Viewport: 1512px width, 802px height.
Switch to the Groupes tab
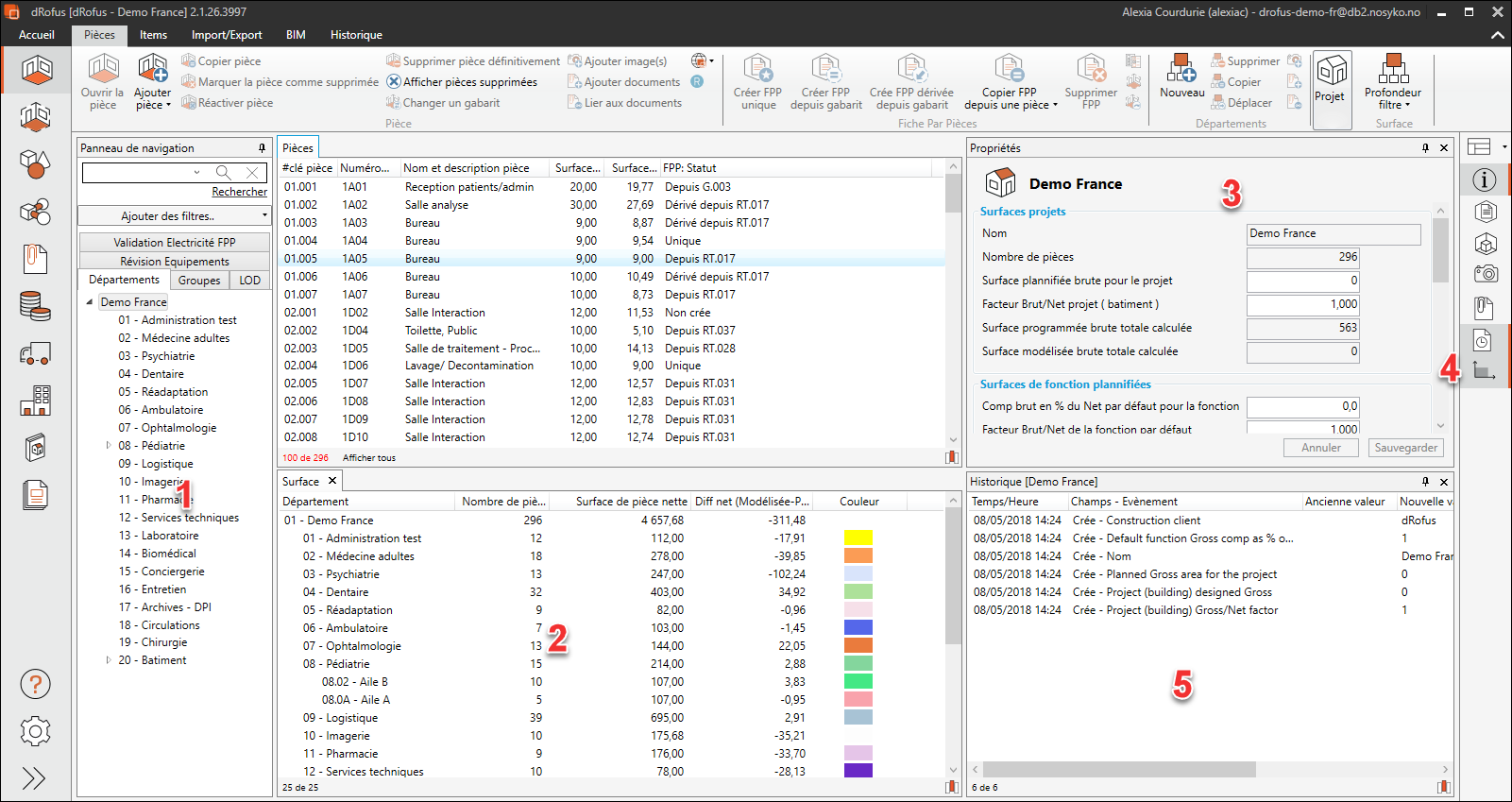pos(199,281)
